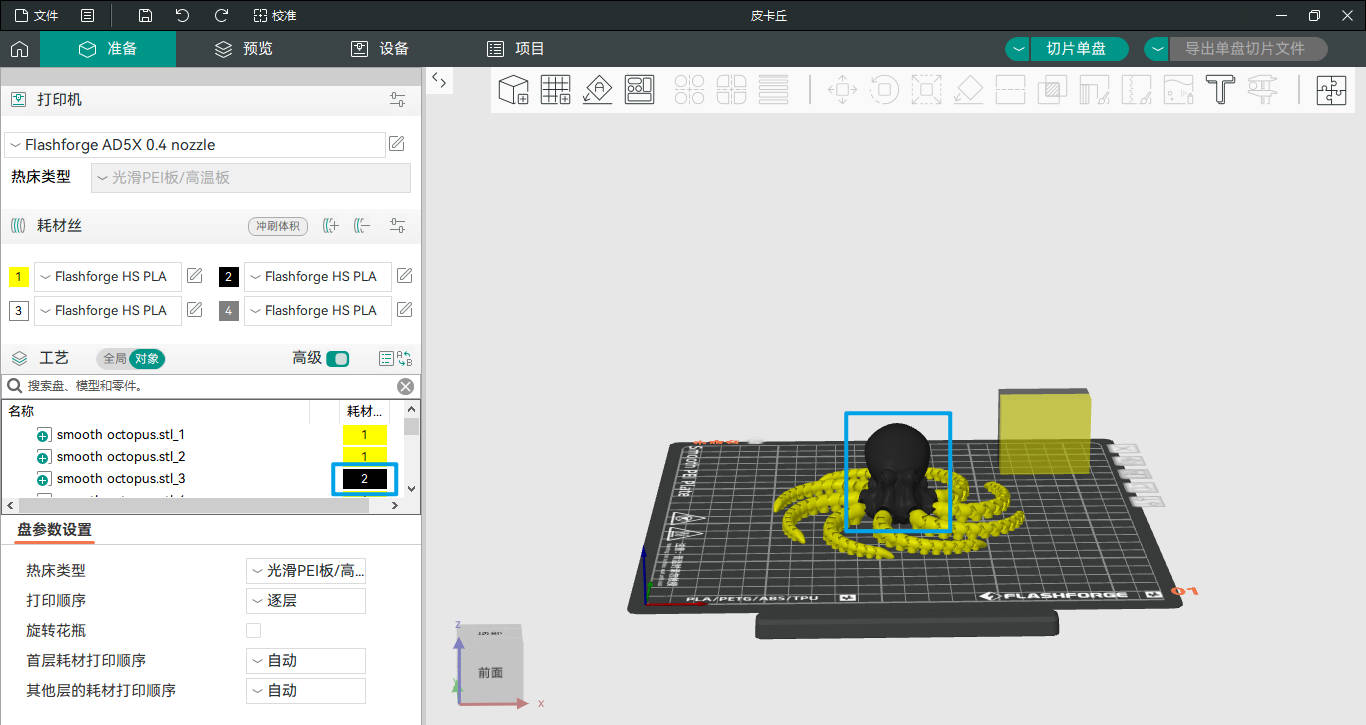Image resolution: width=1366 pixels, height=725 pixels.
Task: Open printer settings sliders icon
Action: coord(398,100)
